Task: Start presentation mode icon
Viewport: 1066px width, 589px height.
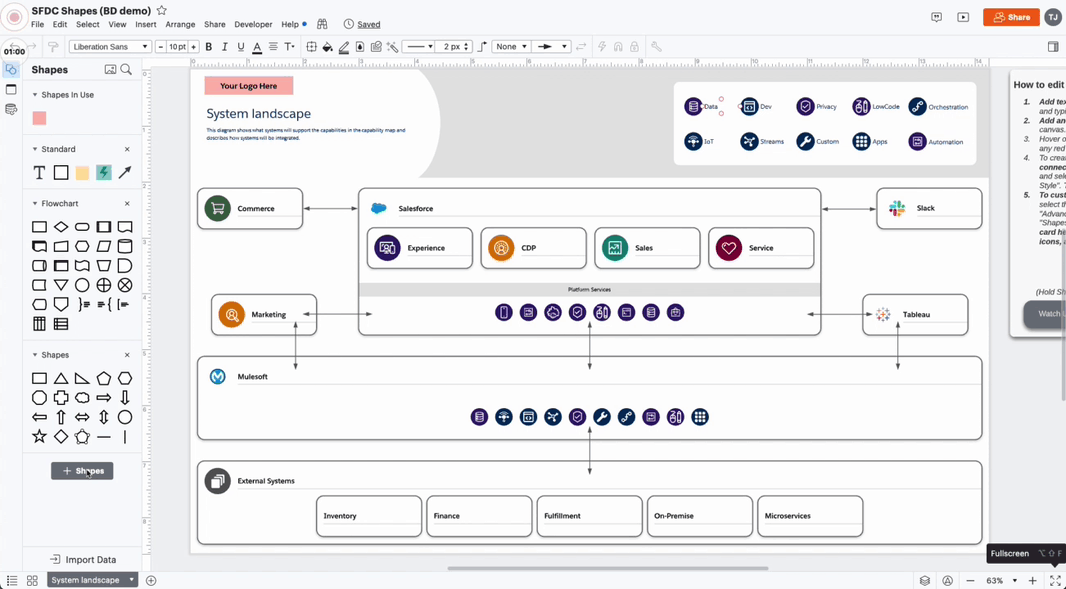Action: point(963,18)
